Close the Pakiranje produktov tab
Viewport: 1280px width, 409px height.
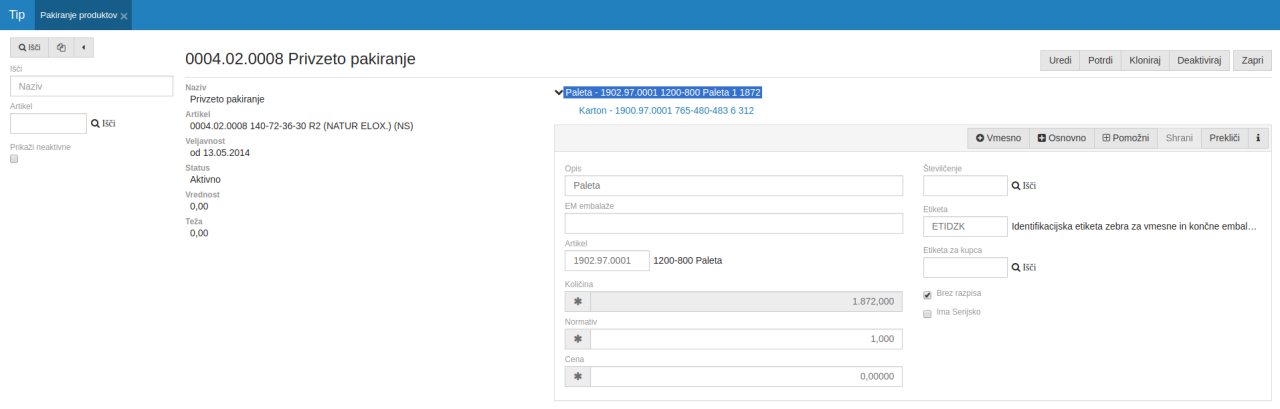[123, 17]
